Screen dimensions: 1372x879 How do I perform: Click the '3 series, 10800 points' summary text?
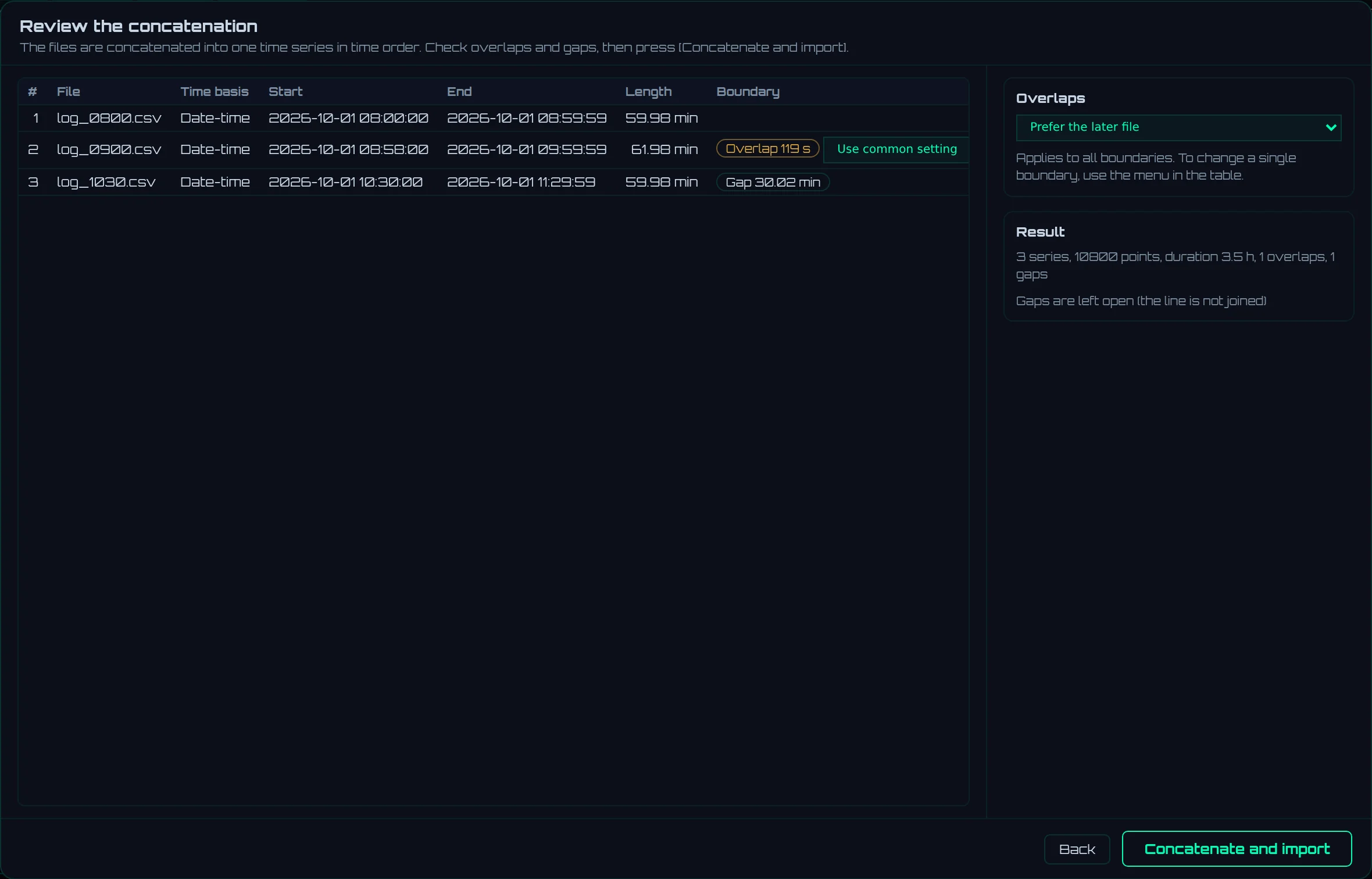[x=1175, y=266]
